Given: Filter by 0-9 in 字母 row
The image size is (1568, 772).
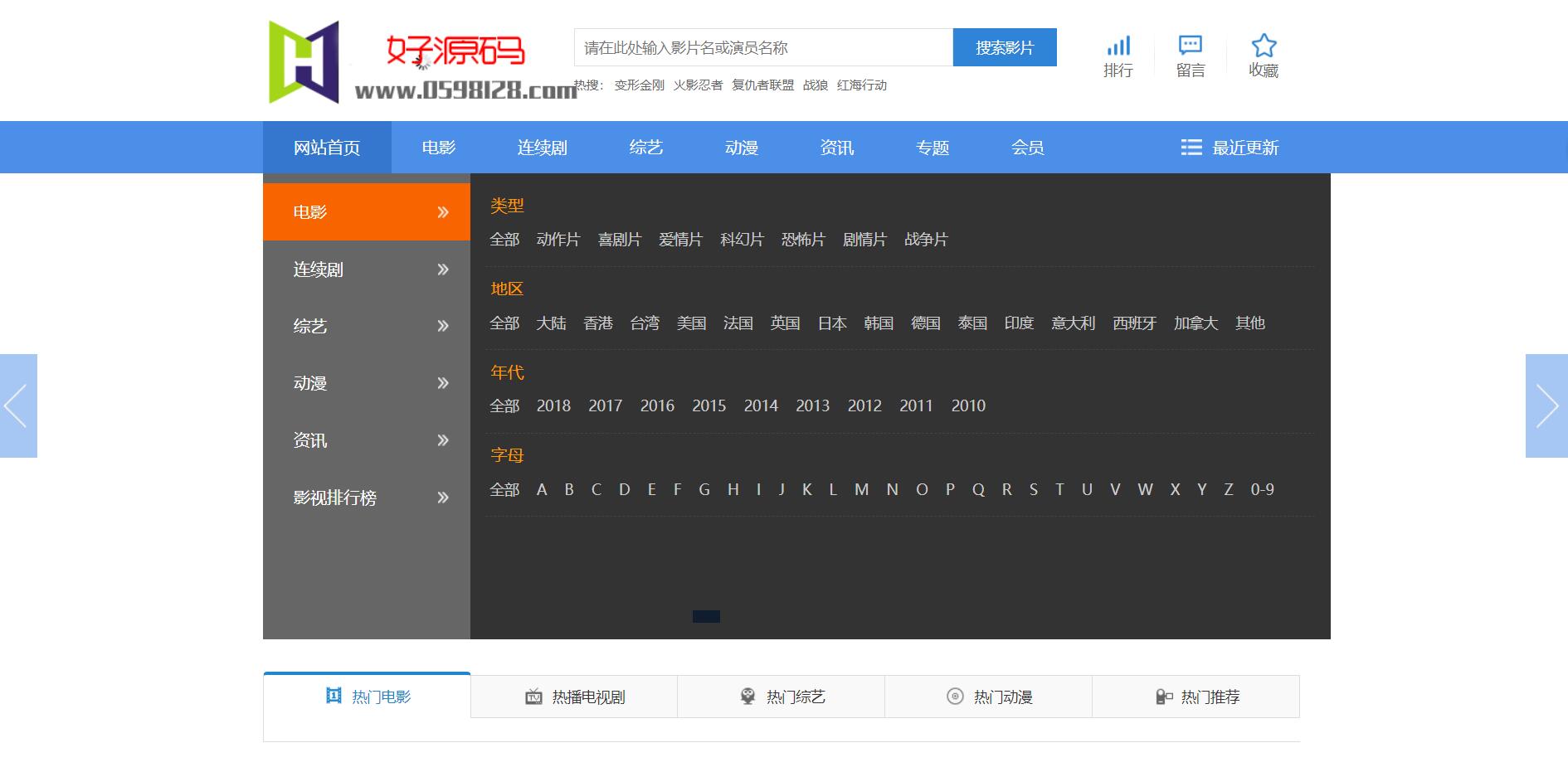Looking at the screenshot, I should click(1262, 489).
